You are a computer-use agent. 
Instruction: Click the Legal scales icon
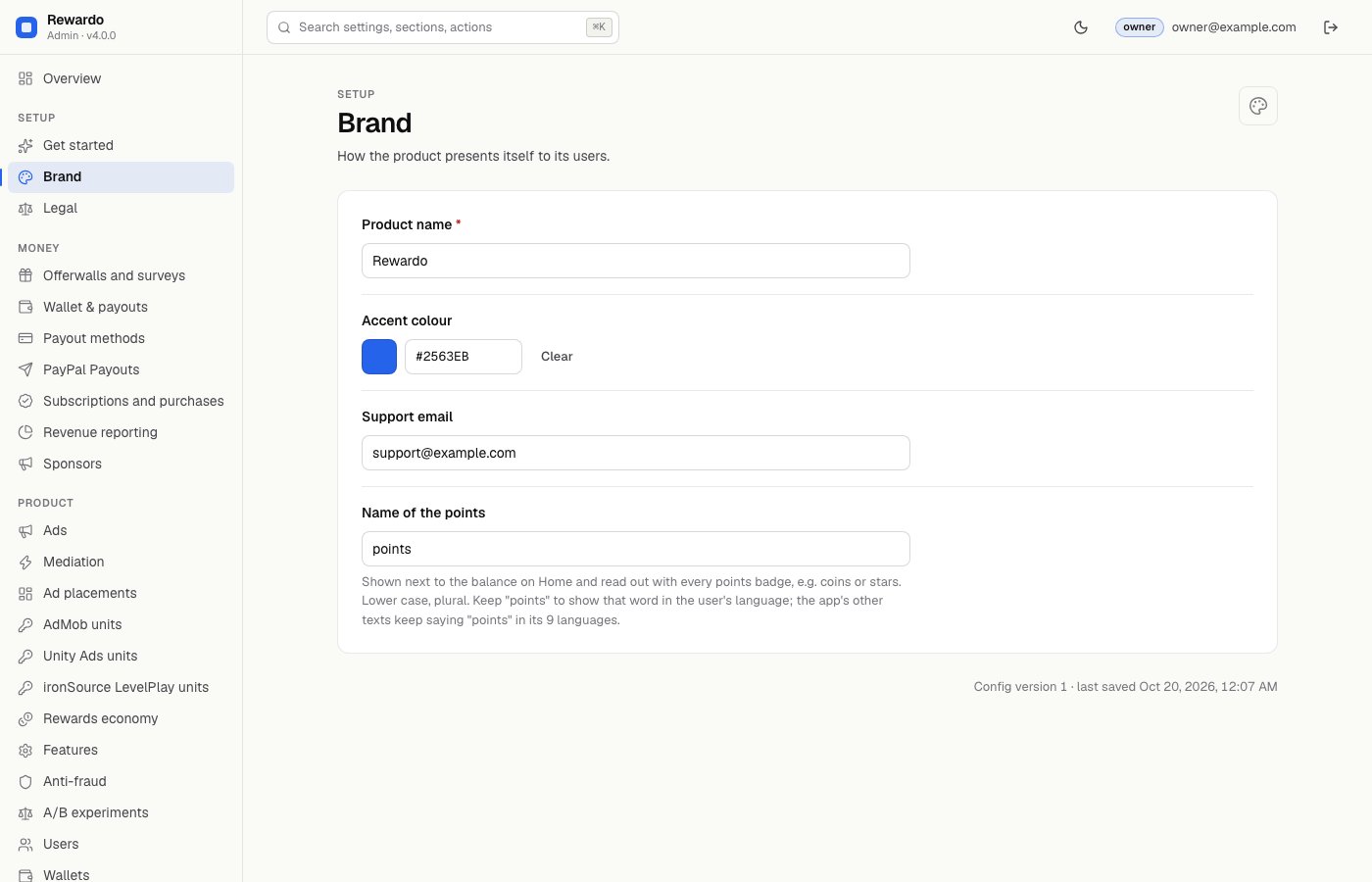[25, 208]
